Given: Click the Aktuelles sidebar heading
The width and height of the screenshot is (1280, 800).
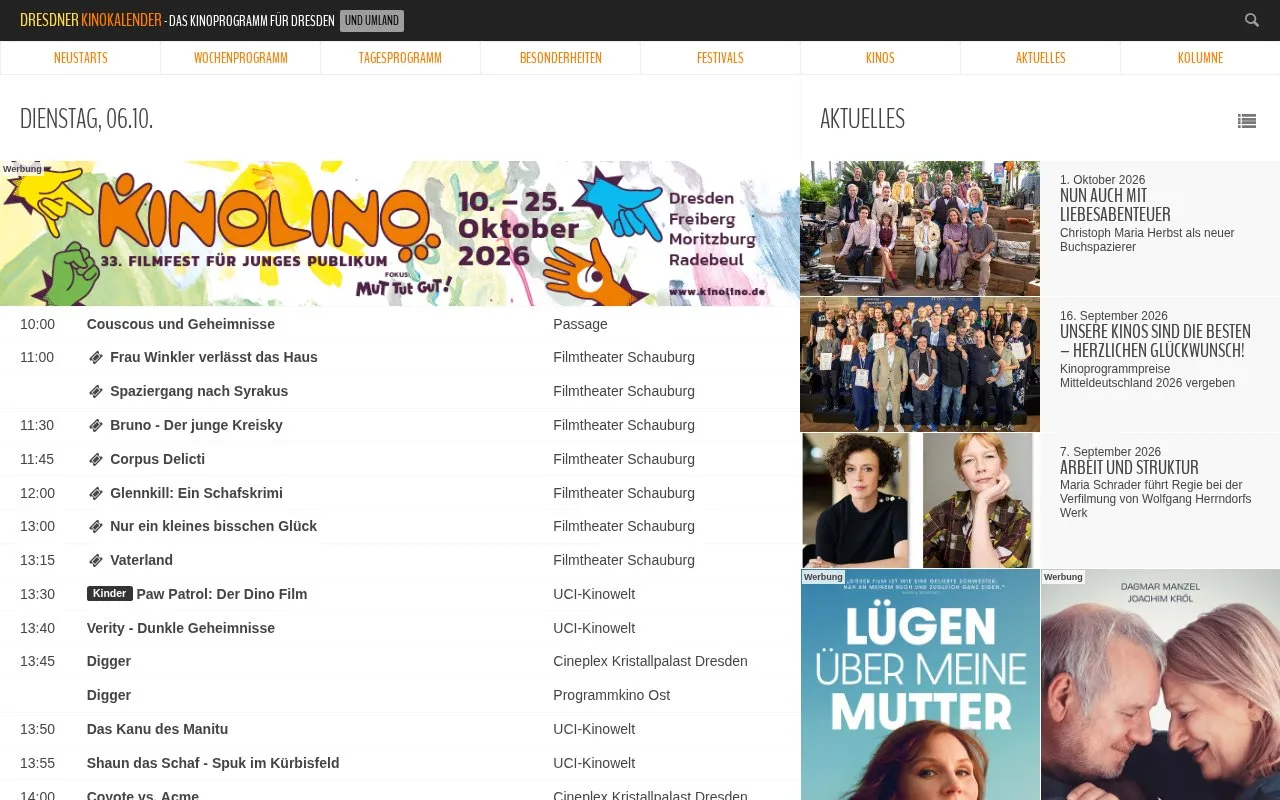Looking at the screenshot, I should click(x=862, y=119).
